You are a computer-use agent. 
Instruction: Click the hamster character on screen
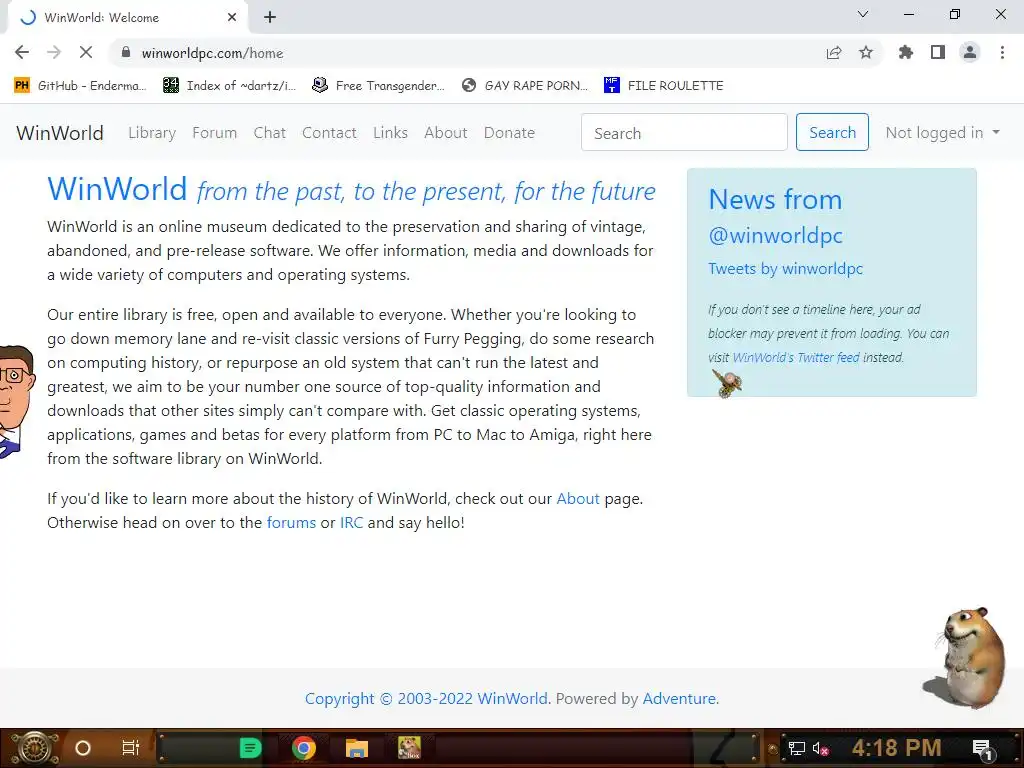[x=970, y=657]
